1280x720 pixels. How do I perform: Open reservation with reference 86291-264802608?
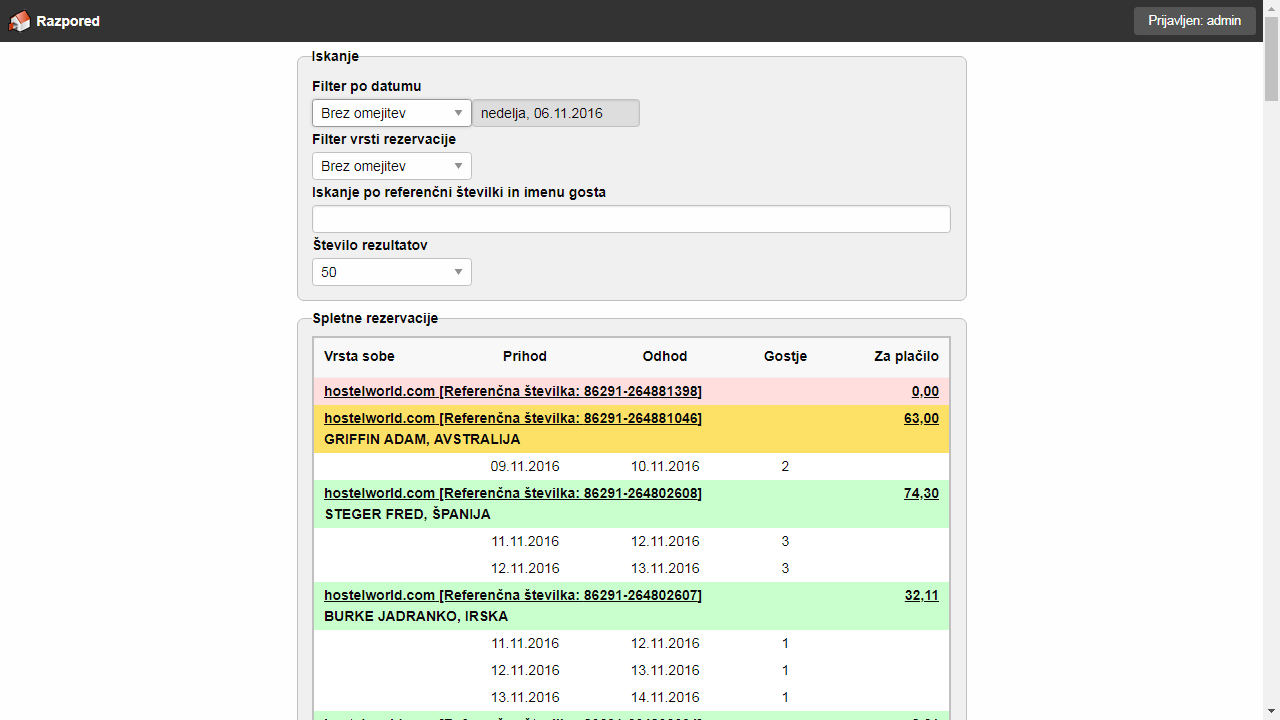512,493
